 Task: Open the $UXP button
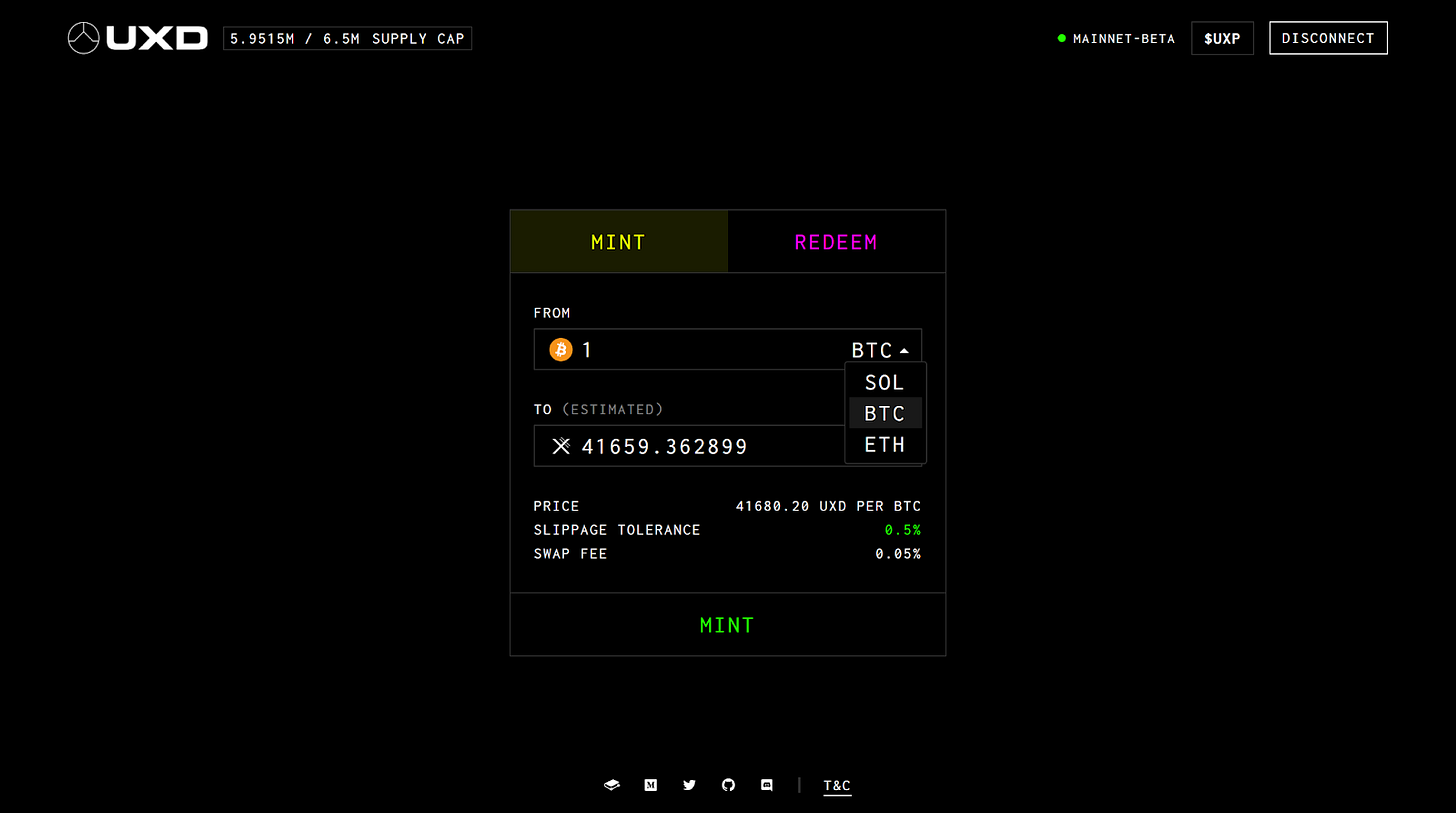(1222, 38)
